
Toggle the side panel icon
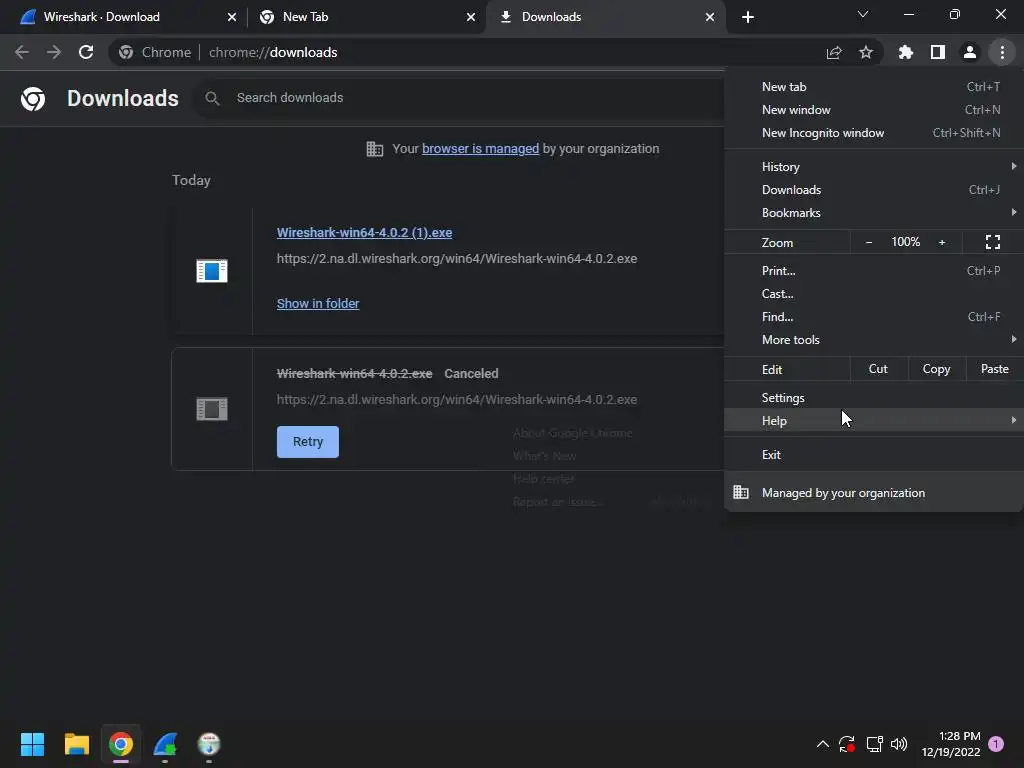coord(938,52)
